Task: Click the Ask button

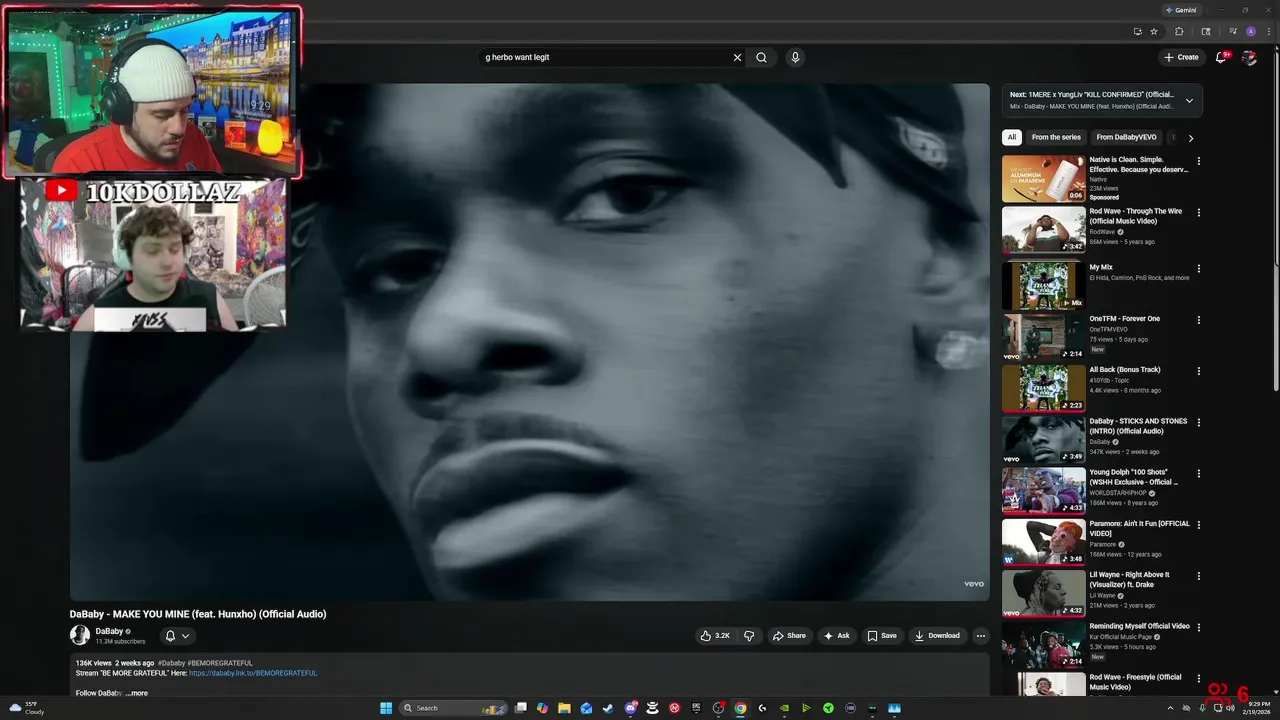Action: 836,636
